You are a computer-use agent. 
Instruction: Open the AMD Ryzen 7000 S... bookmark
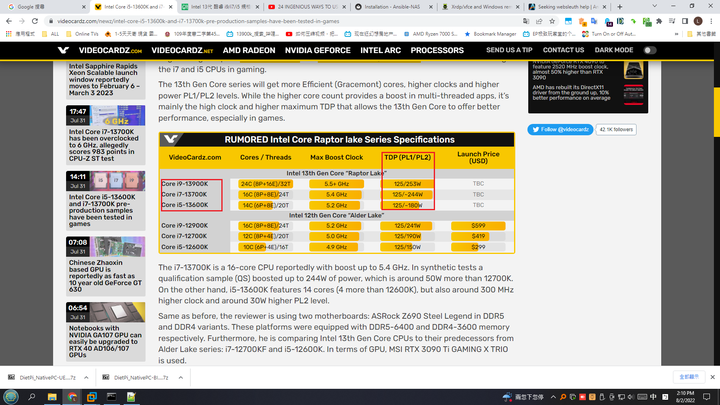pyautogui.click(x=431, y=34)
